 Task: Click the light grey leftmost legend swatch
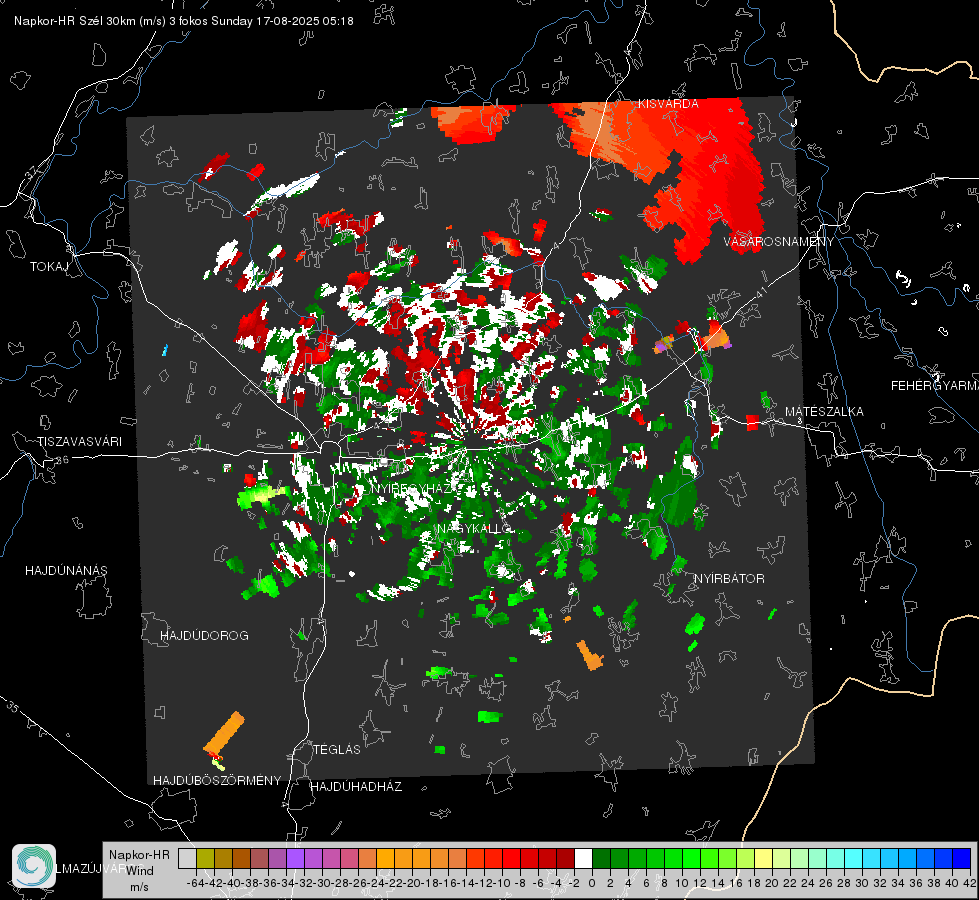[x=187, y=858]
